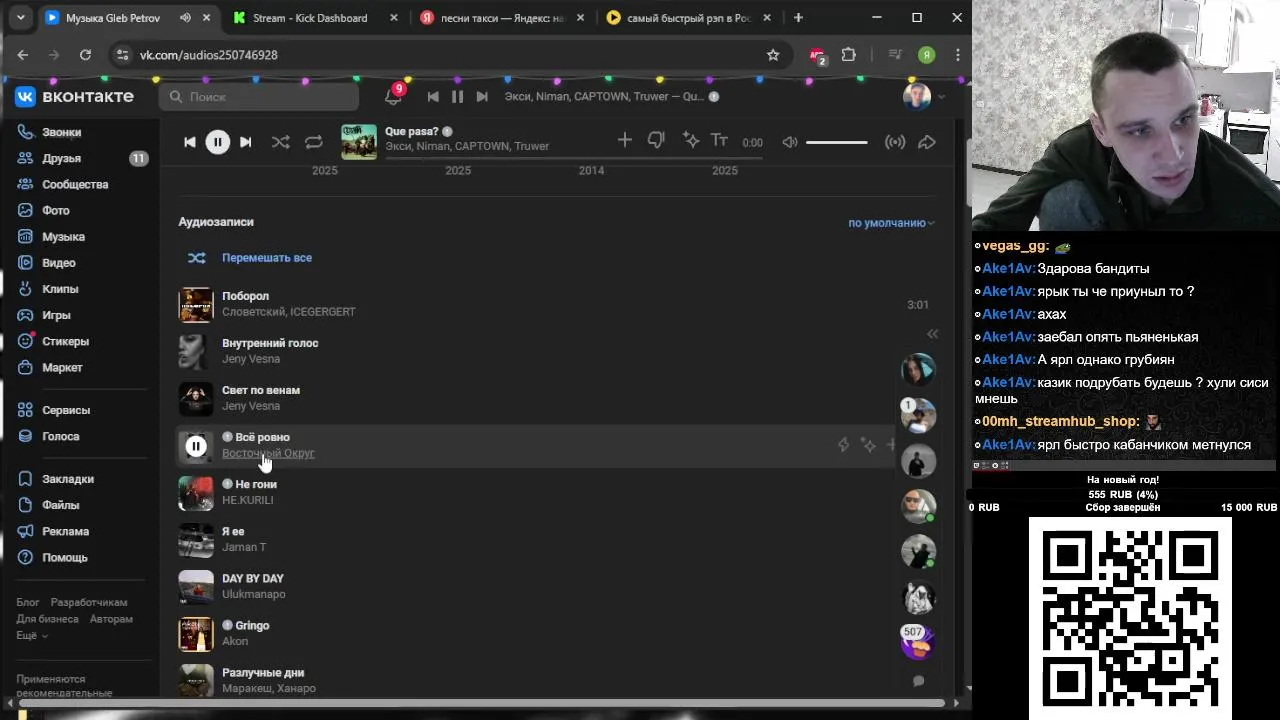The image size is (1280, 720).
Task: Open Сообщества in sidebar
Action: pos(75,184)
